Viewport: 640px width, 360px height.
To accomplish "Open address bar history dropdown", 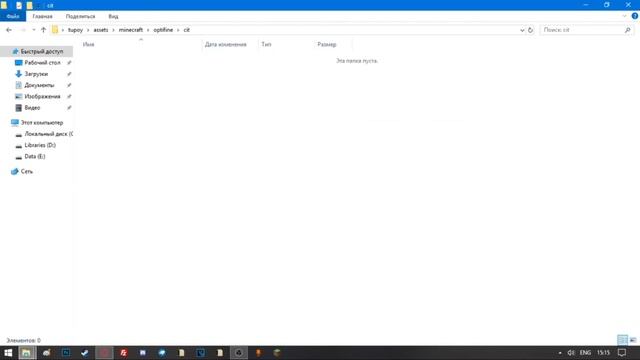I will 522,30.
